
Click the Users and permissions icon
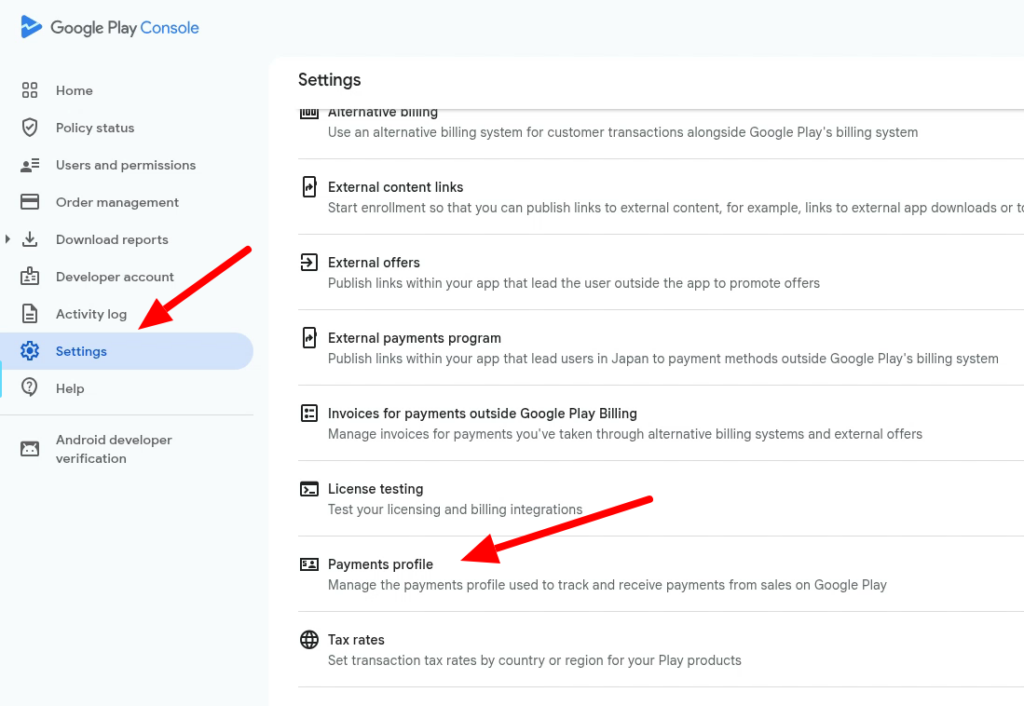tap(30, 165)
